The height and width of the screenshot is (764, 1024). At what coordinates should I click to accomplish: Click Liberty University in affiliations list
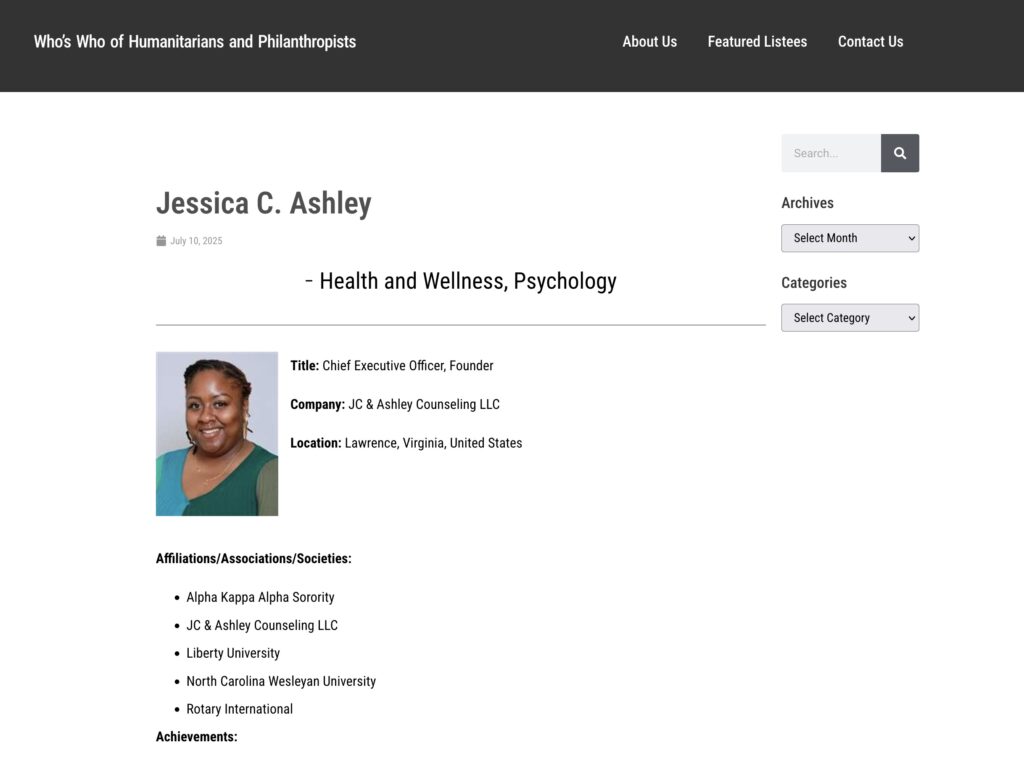(233, 653)
